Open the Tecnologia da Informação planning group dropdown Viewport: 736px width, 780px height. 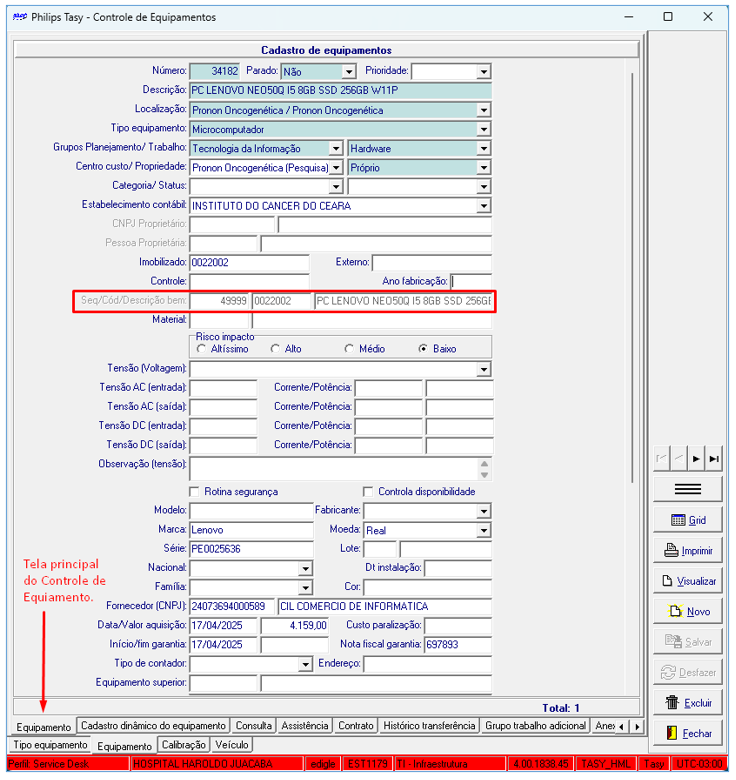pyautogui.click(x=336, y=148)
